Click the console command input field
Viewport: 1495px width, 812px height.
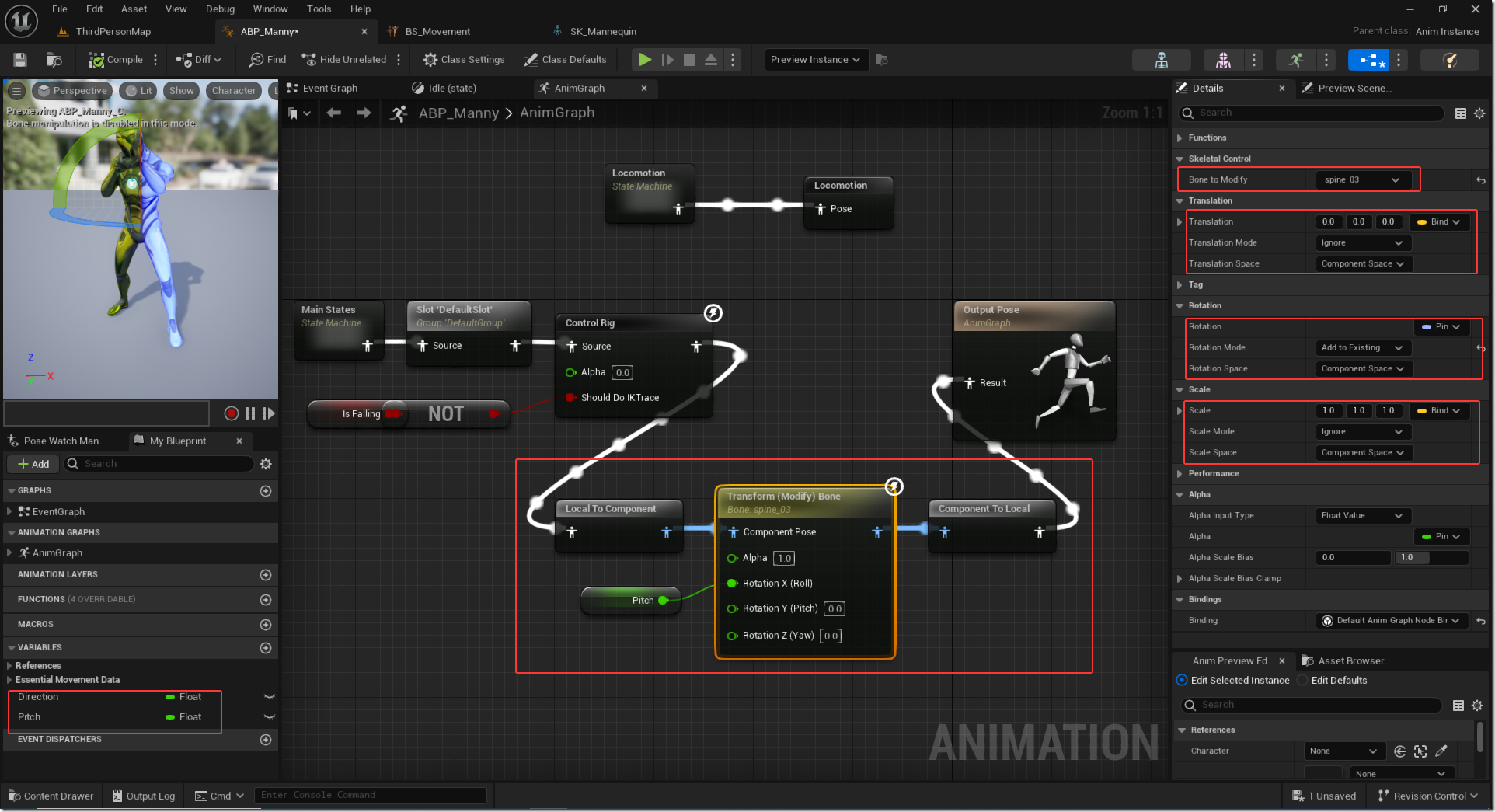pos(371,796)
